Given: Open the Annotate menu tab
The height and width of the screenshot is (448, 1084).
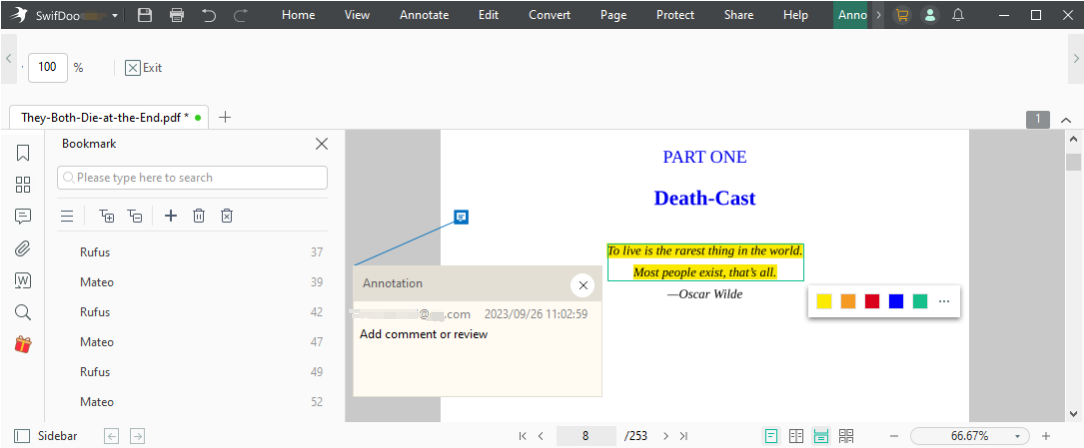Looking at the screenshot, I should pyautogui.click(x=424, y=15).
